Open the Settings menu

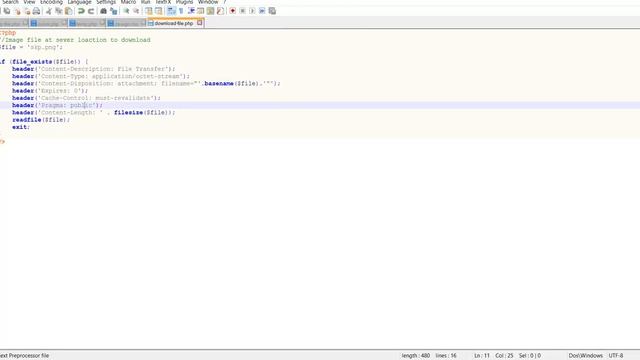(x=106, y=2)
